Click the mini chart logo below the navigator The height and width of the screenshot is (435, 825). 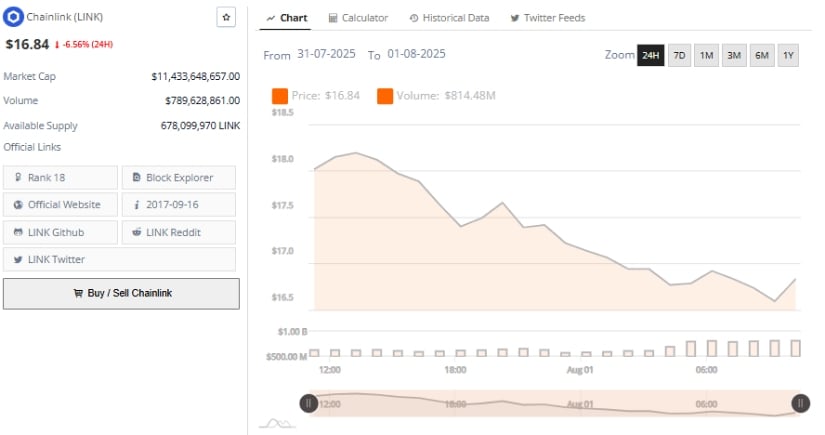[277, 423]
